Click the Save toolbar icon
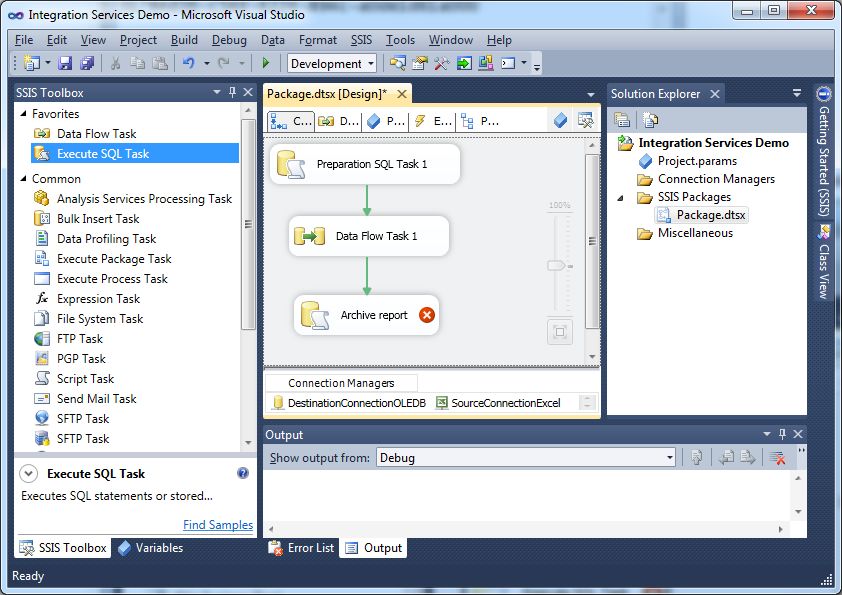The image size is (842, 595). tap(65, 63)
